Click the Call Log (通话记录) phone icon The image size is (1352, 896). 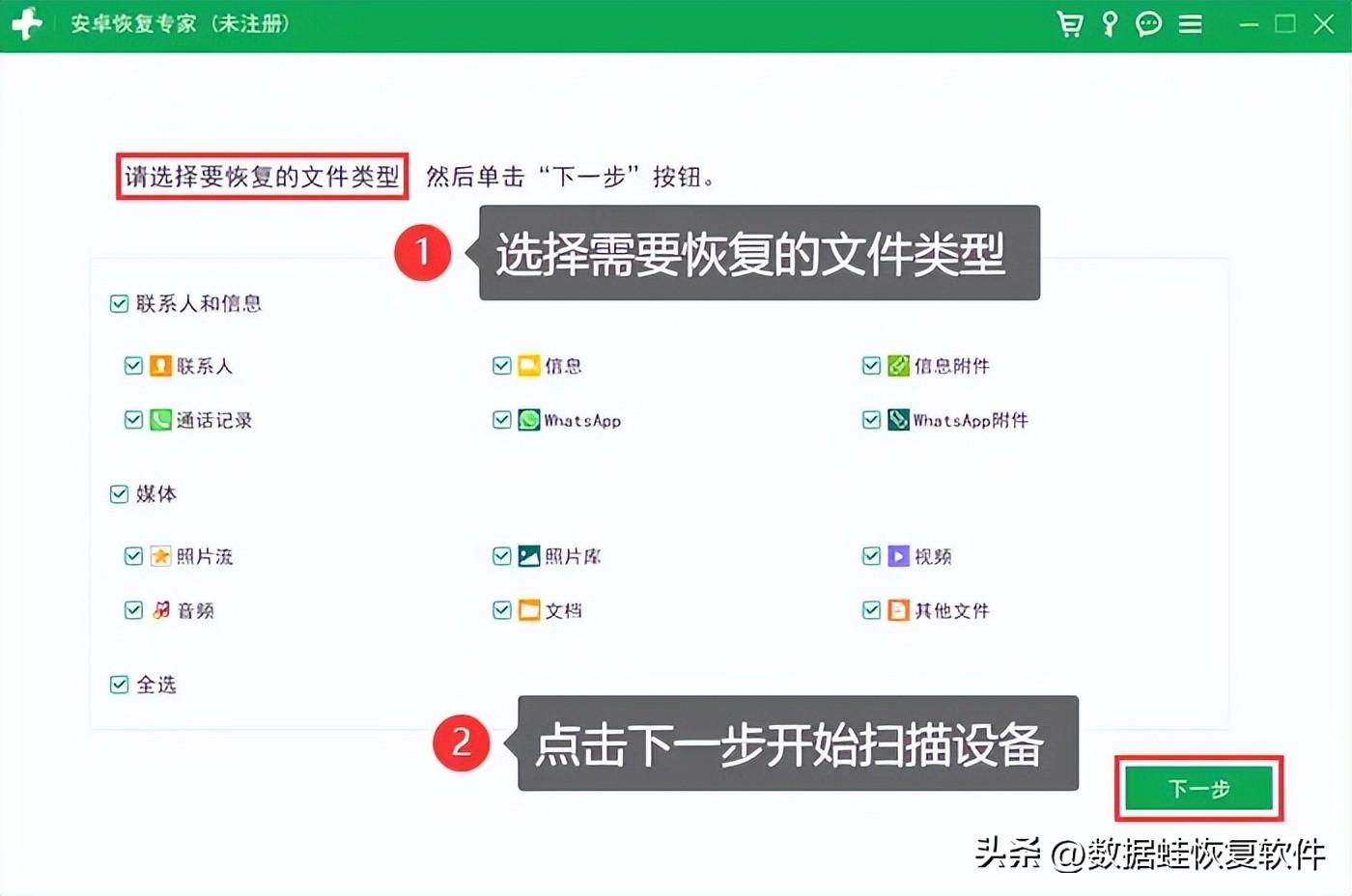[x=160, y=420]
